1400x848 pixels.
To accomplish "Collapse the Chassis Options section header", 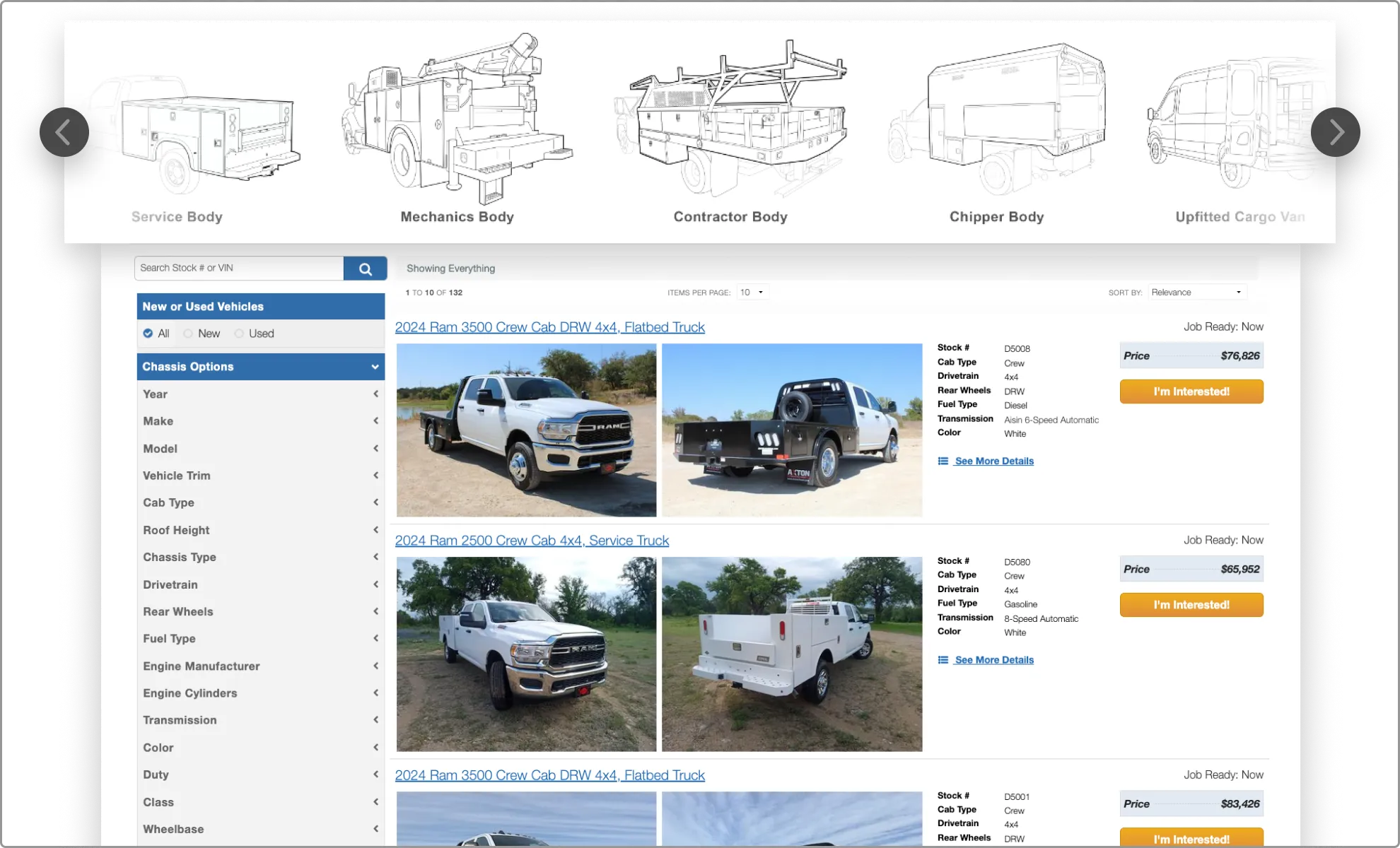I will [260, 367].
